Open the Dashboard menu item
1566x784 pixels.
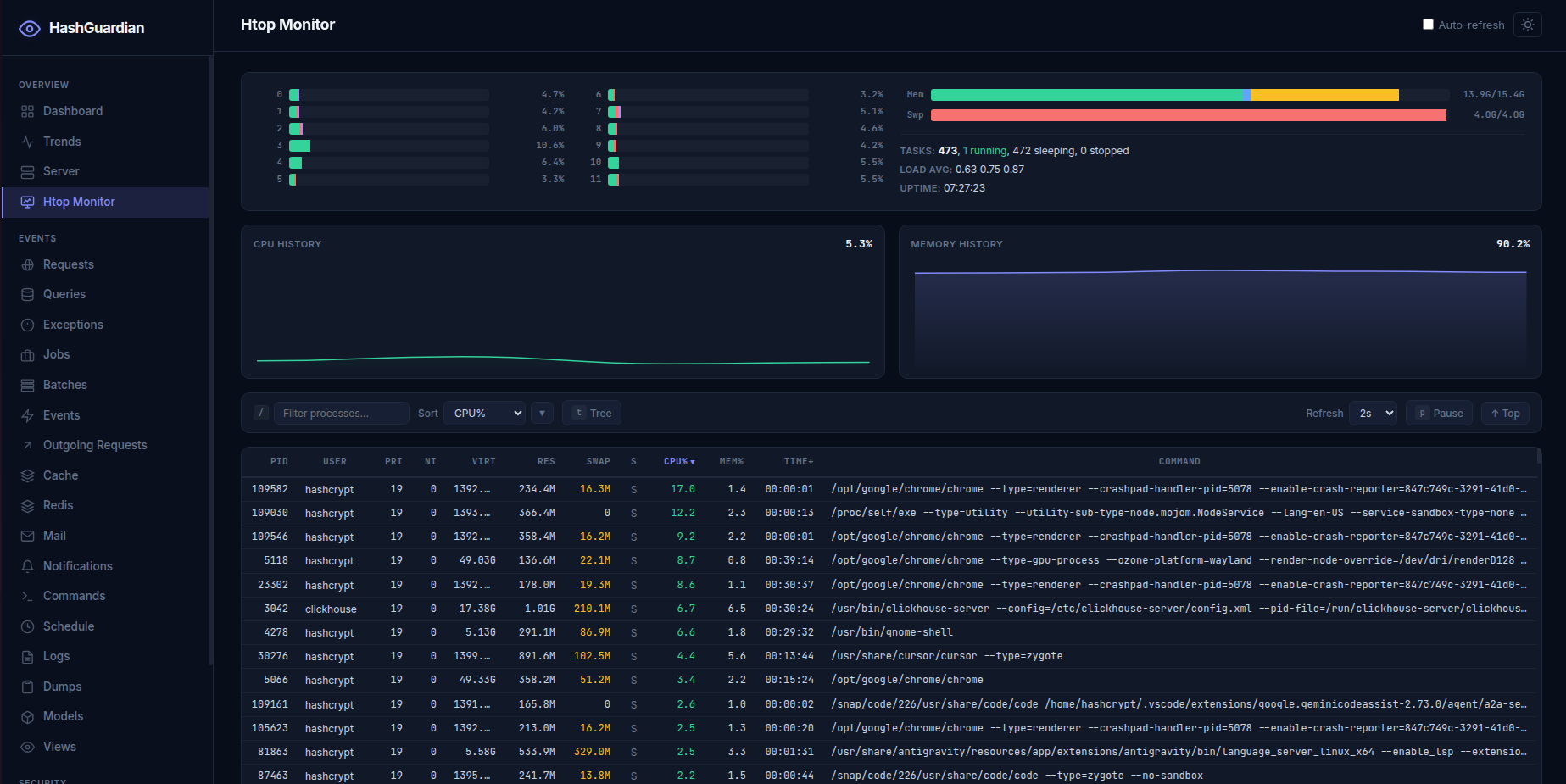tap(105, 111)
